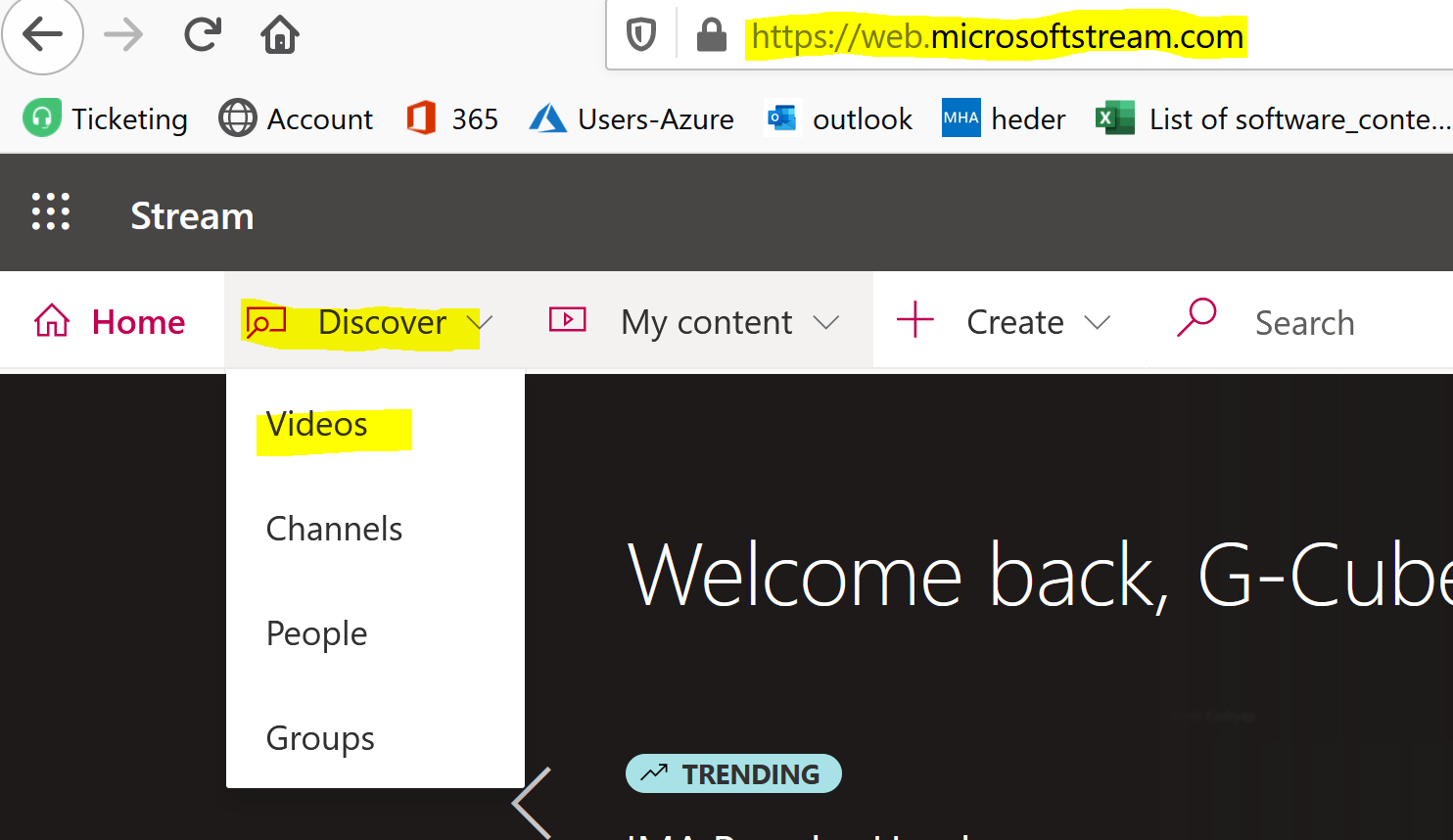Click the previous carousel arrow

click(x=532, y=803)
